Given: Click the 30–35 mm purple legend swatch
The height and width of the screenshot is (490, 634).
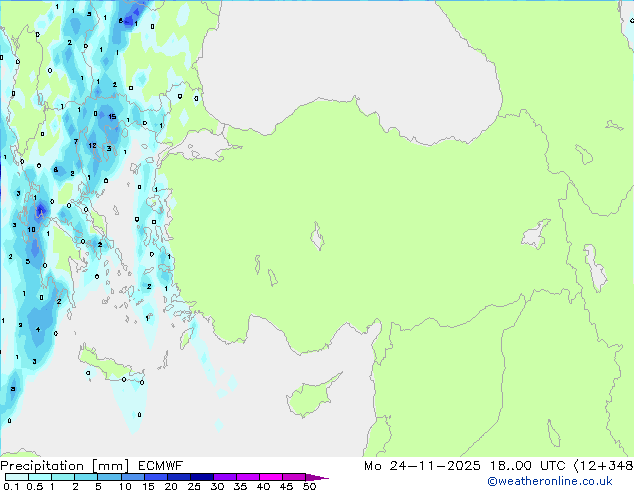Looking at the screenshot, I should tap(224, 477).
